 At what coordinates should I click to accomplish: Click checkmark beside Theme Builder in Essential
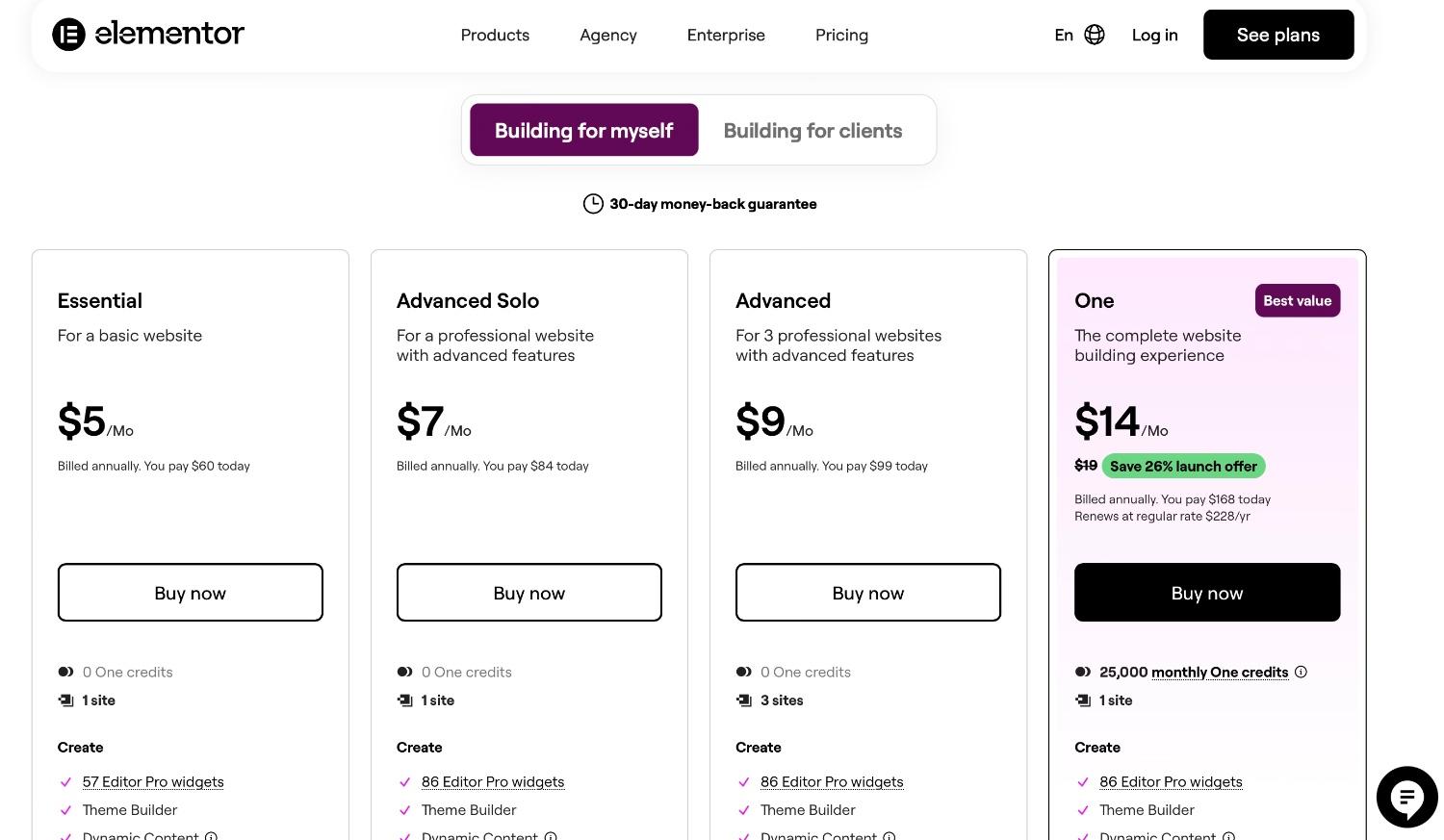click(65, 810)
